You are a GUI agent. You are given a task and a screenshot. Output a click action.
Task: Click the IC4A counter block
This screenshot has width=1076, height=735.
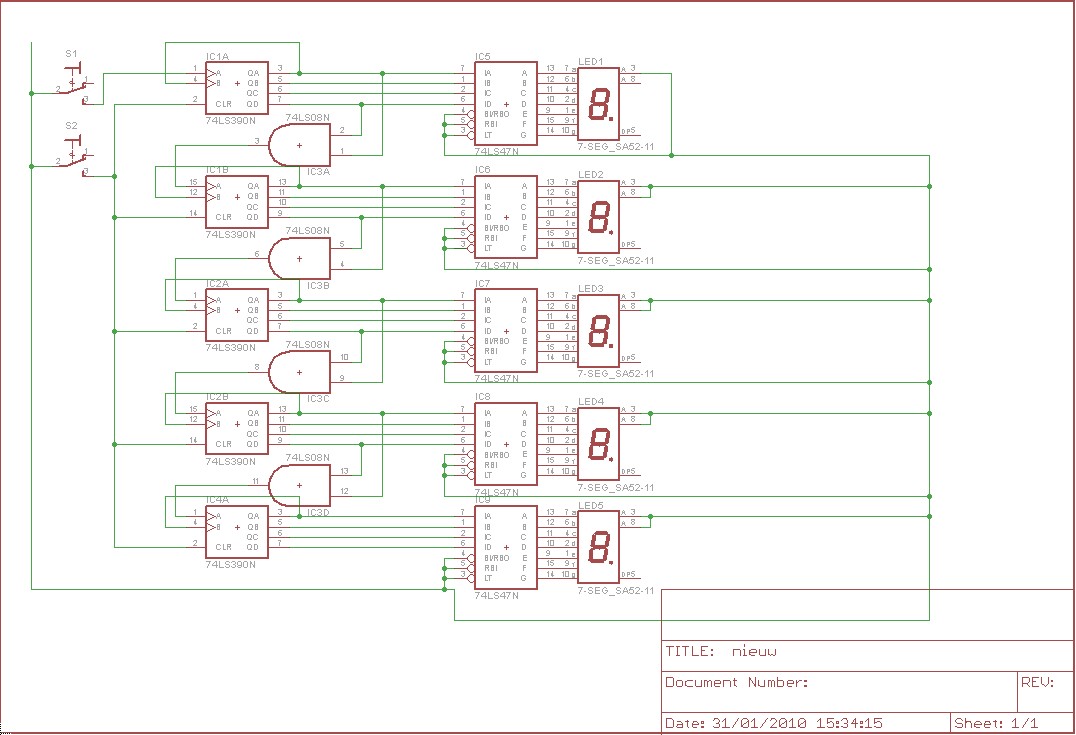click(x=237, y=532)
